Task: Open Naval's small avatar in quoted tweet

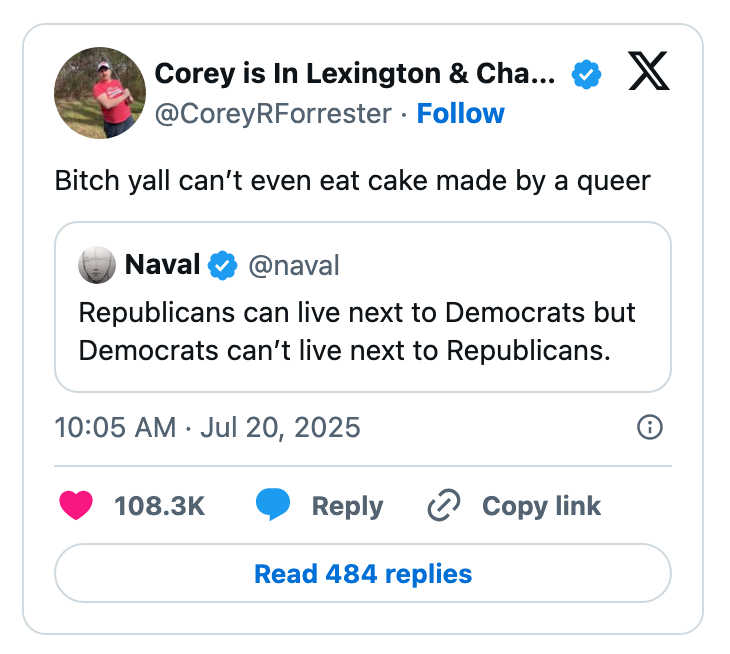Action: click(97, 265)
